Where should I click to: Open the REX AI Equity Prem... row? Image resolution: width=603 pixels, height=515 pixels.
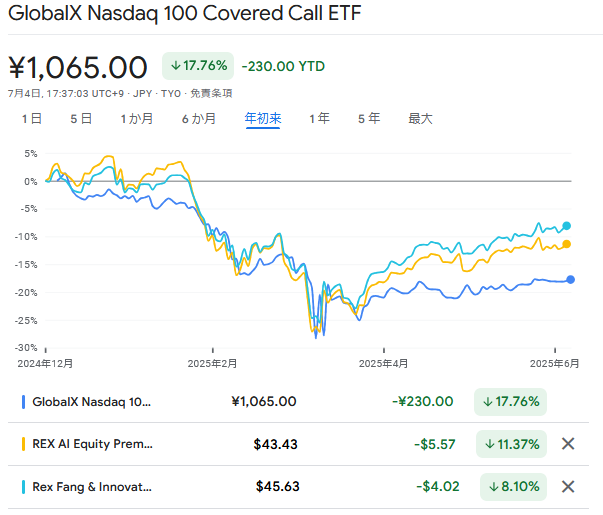click(298, 444)
